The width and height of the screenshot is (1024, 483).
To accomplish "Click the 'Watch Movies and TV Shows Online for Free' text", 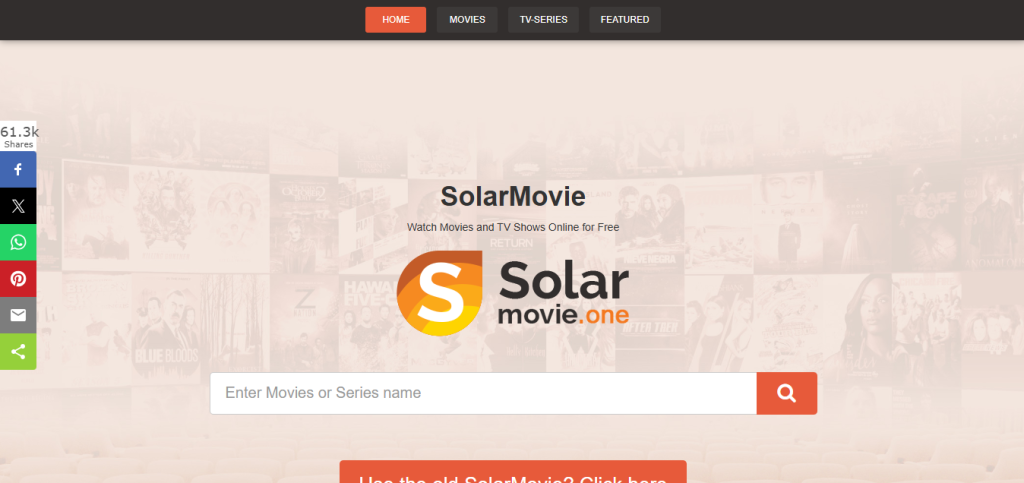I will click(513, 227).
